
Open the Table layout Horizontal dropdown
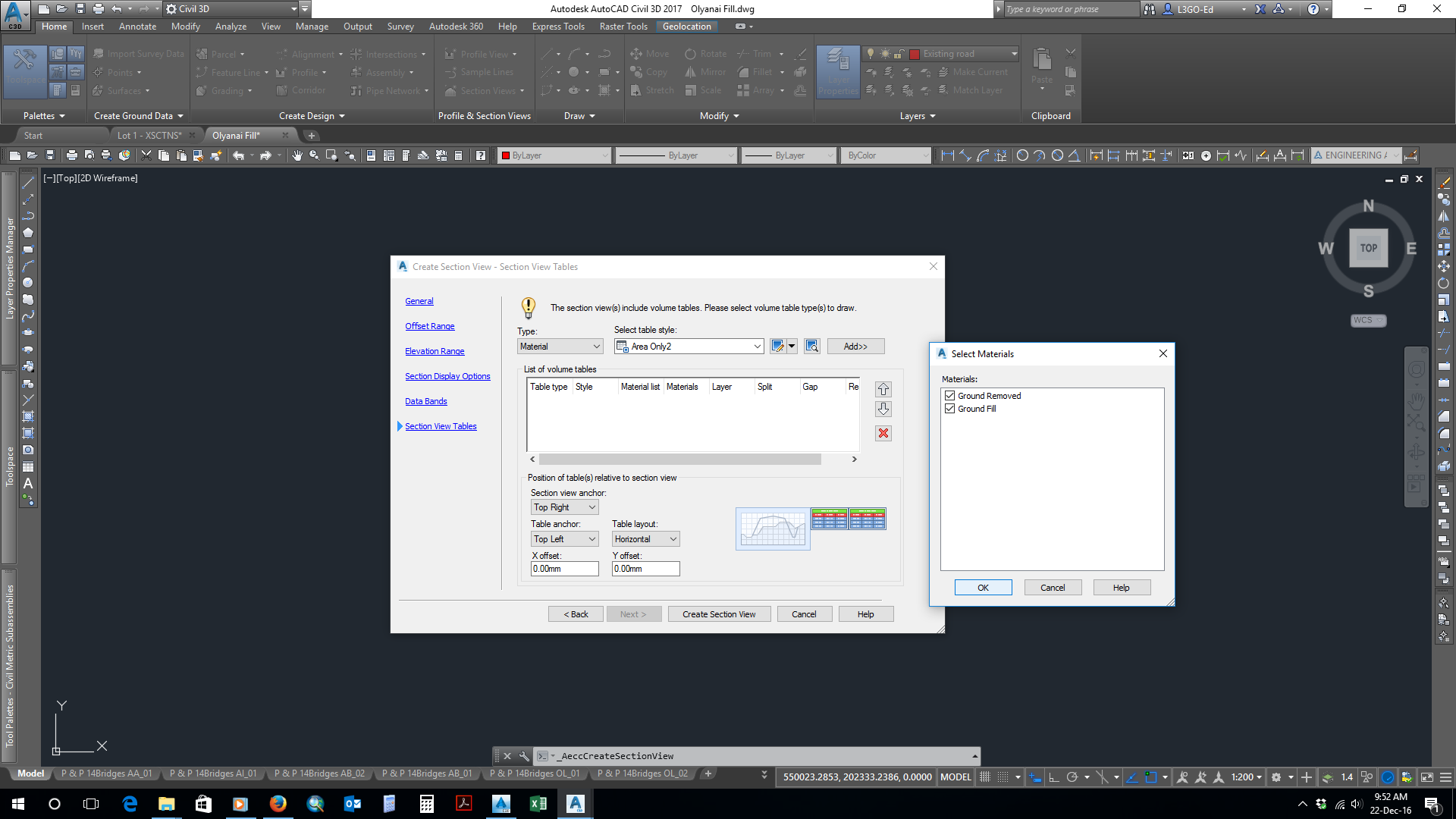point(645,539)
